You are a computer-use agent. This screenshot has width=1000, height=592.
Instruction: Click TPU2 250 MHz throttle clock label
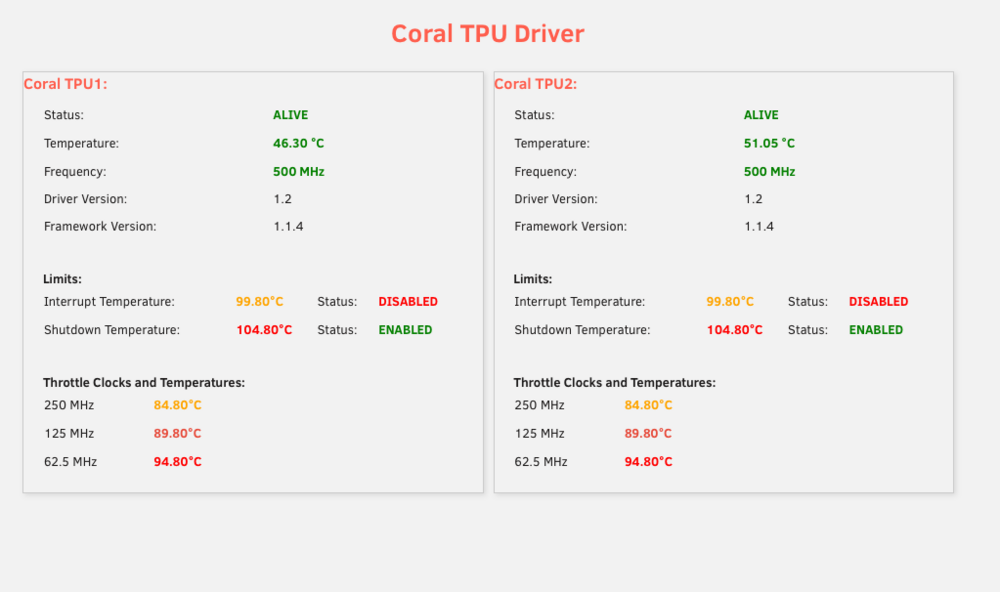tap(540, 405)
